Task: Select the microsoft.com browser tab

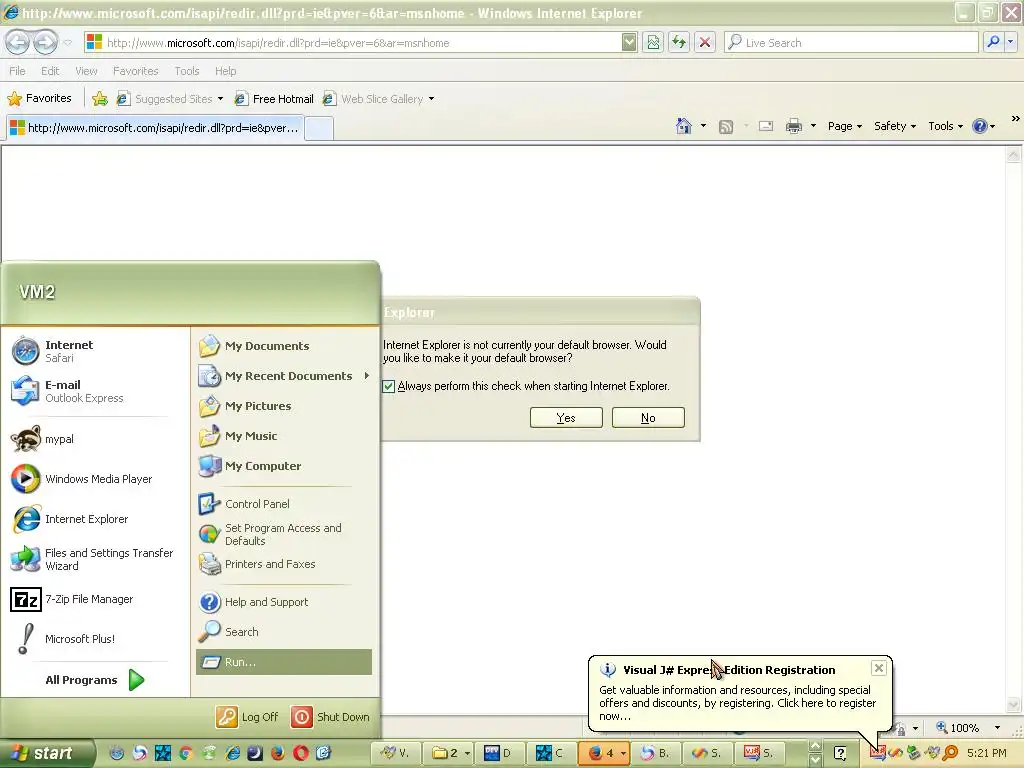Action: pyautogui.click(x=154, y=127)
